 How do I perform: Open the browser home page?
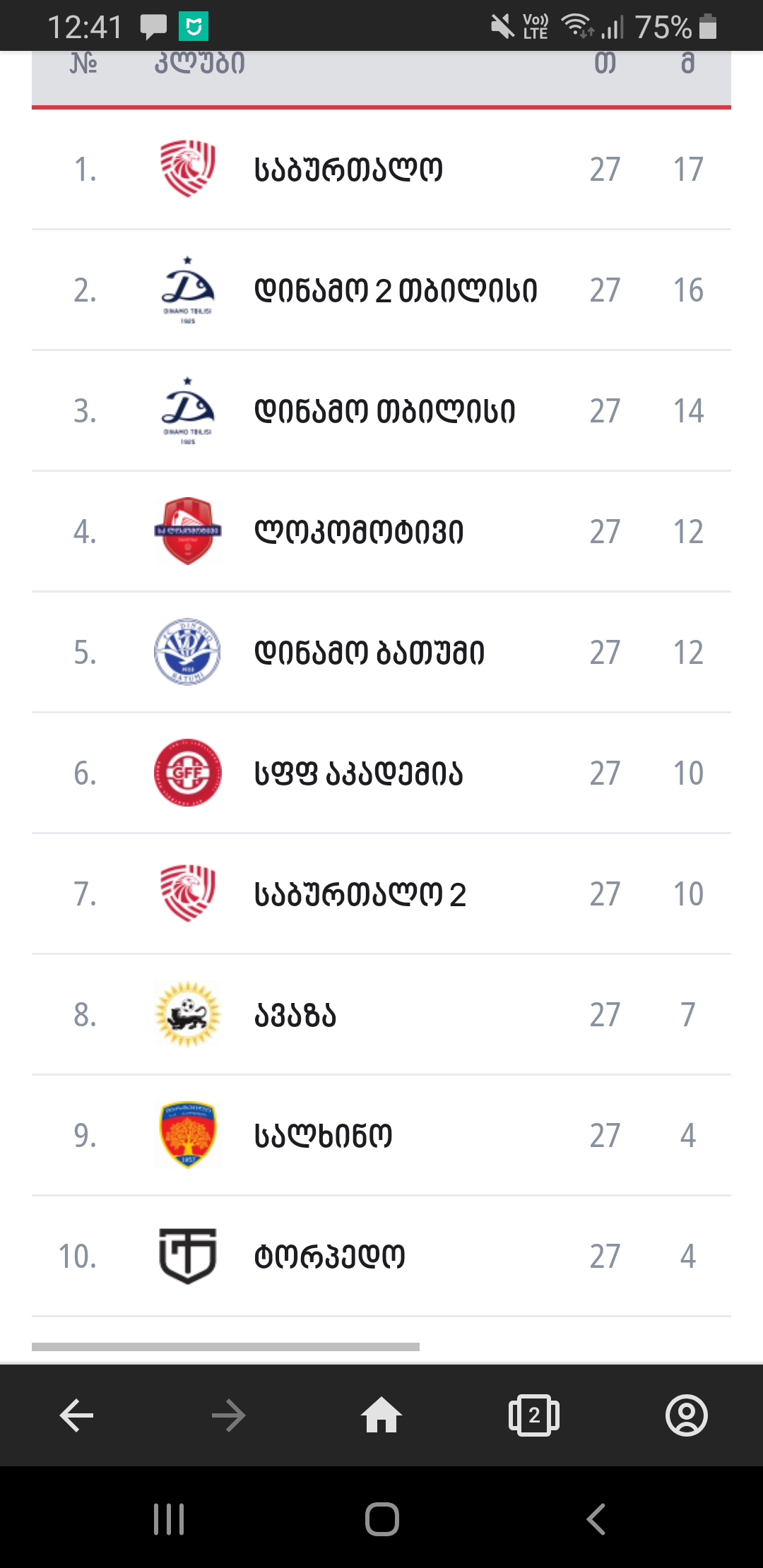click(381, 1415)
